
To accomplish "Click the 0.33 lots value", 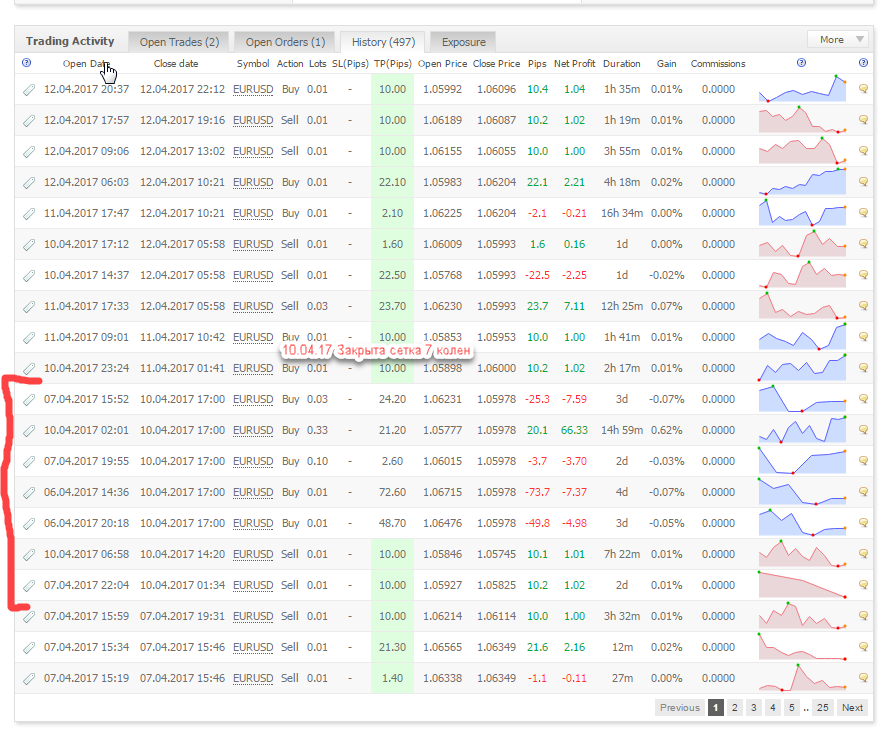I will click(x=317, y=430).
